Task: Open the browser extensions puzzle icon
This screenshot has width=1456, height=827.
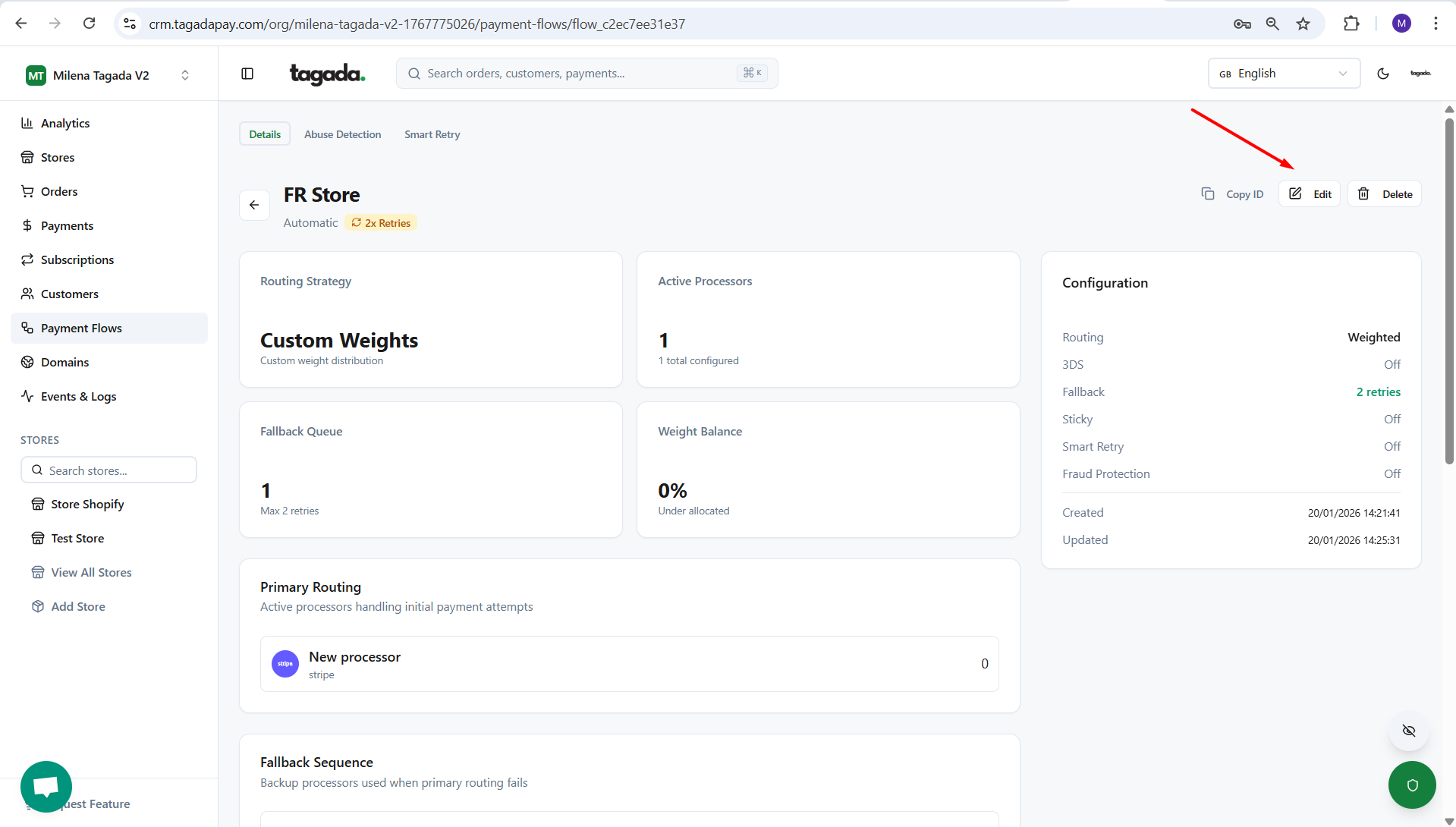Action: [x=1351, y=24]
